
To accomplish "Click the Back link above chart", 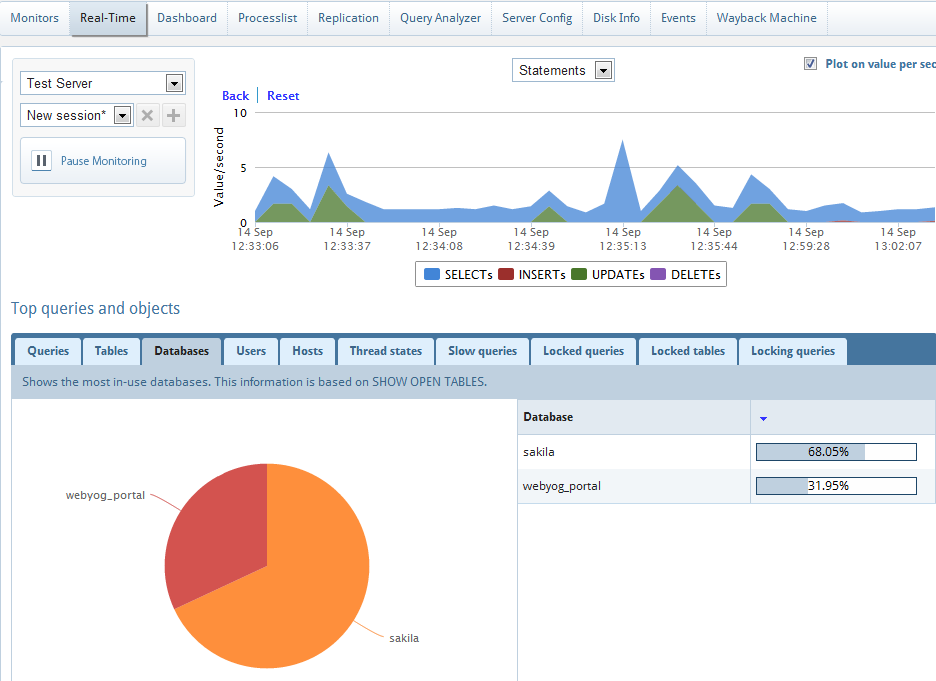I will (235, 95).
